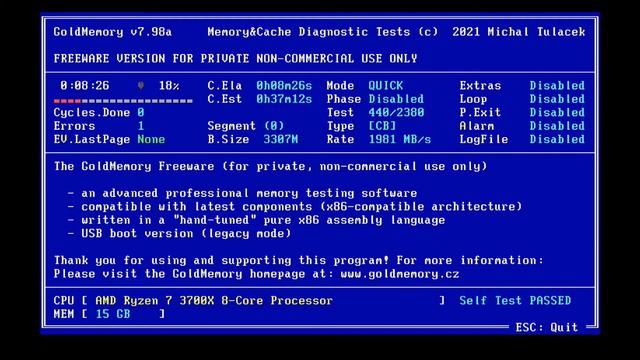Click the Test value '440/2380'

396,113
